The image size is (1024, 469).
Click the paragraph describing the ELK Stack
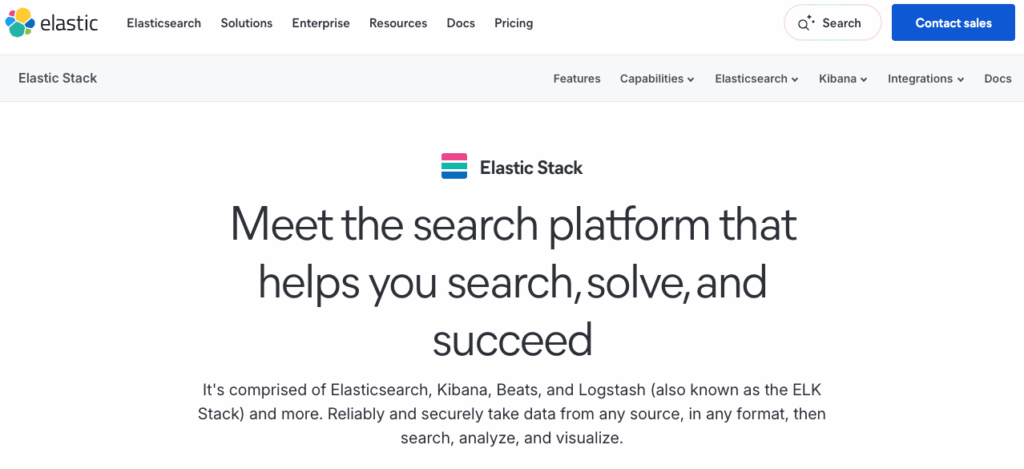click(x=512, y=412)
